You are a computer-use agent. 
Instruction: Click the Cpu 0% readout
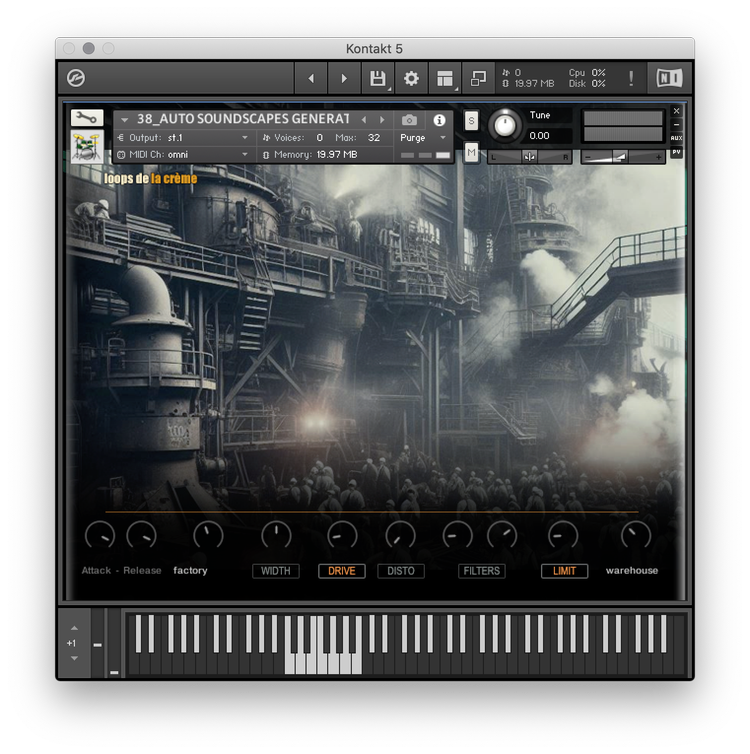[587, 73]
